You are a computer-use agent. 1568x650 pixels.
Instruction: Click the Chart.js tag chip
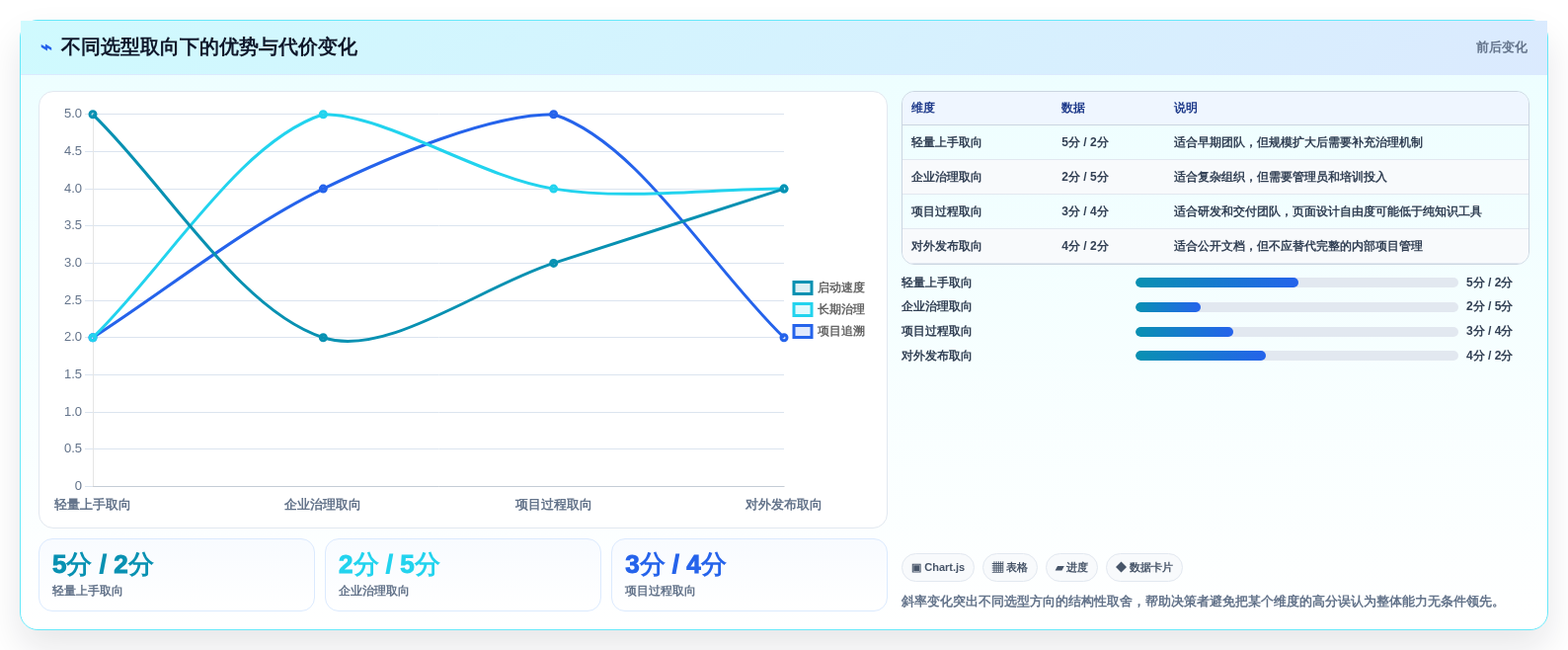[x=938, y=568]
